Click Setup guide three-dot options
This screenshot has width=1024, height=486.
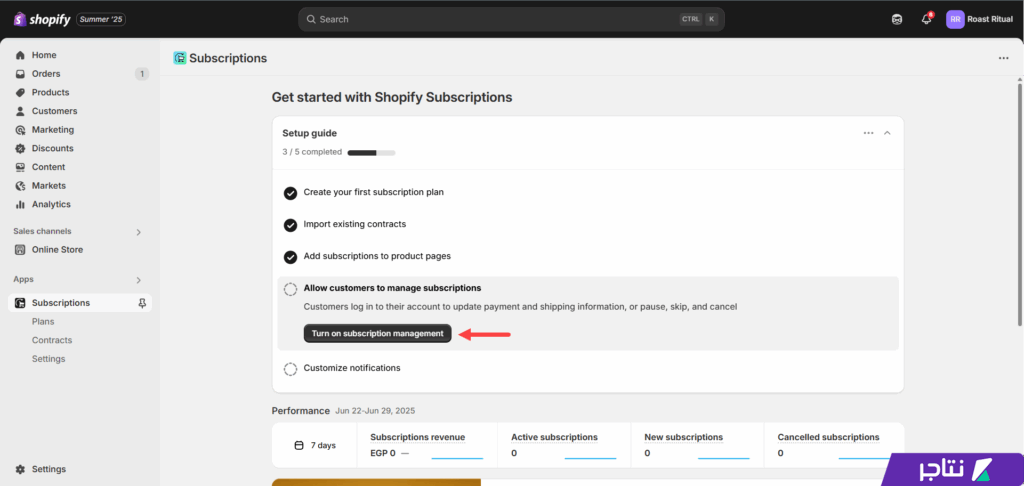point(869,133)
